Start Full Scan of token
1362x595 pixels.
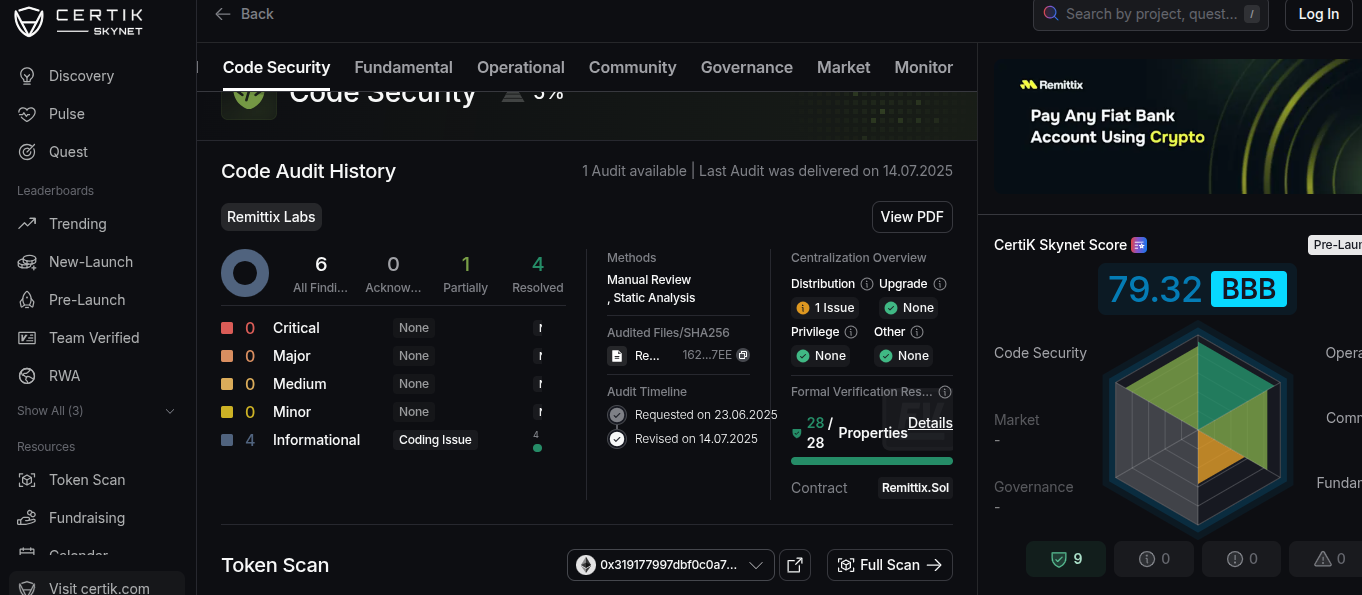coord(889,565)
